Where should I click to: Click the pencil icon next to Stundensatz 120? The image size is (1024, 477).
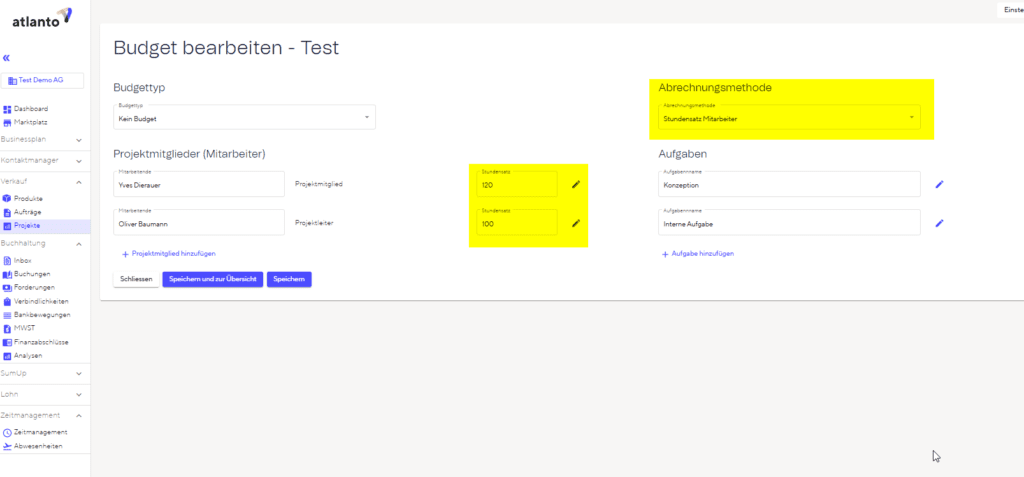[x=575, y=184]
